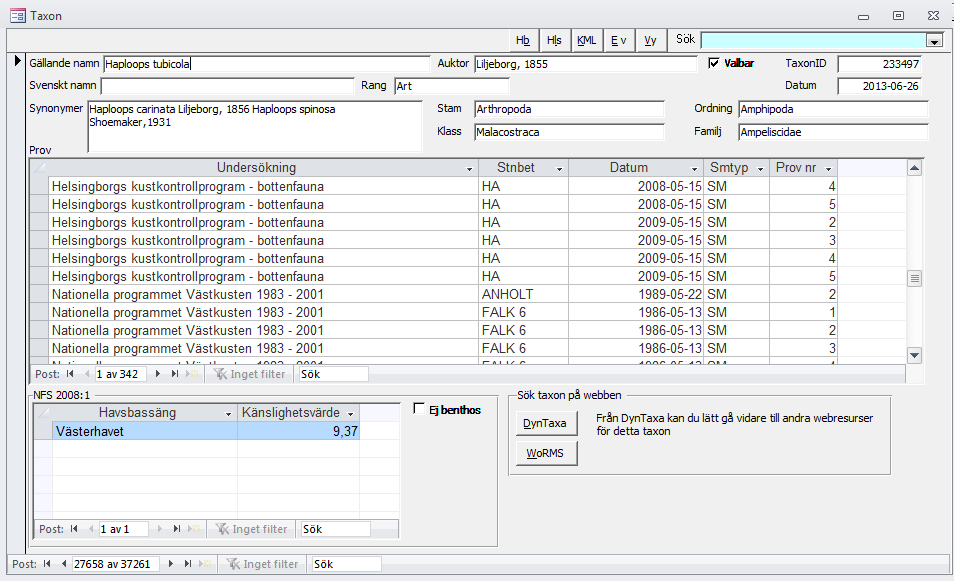
Task: Click the Undersökning list scrollbar down arrow
Action: pos(914,355)
